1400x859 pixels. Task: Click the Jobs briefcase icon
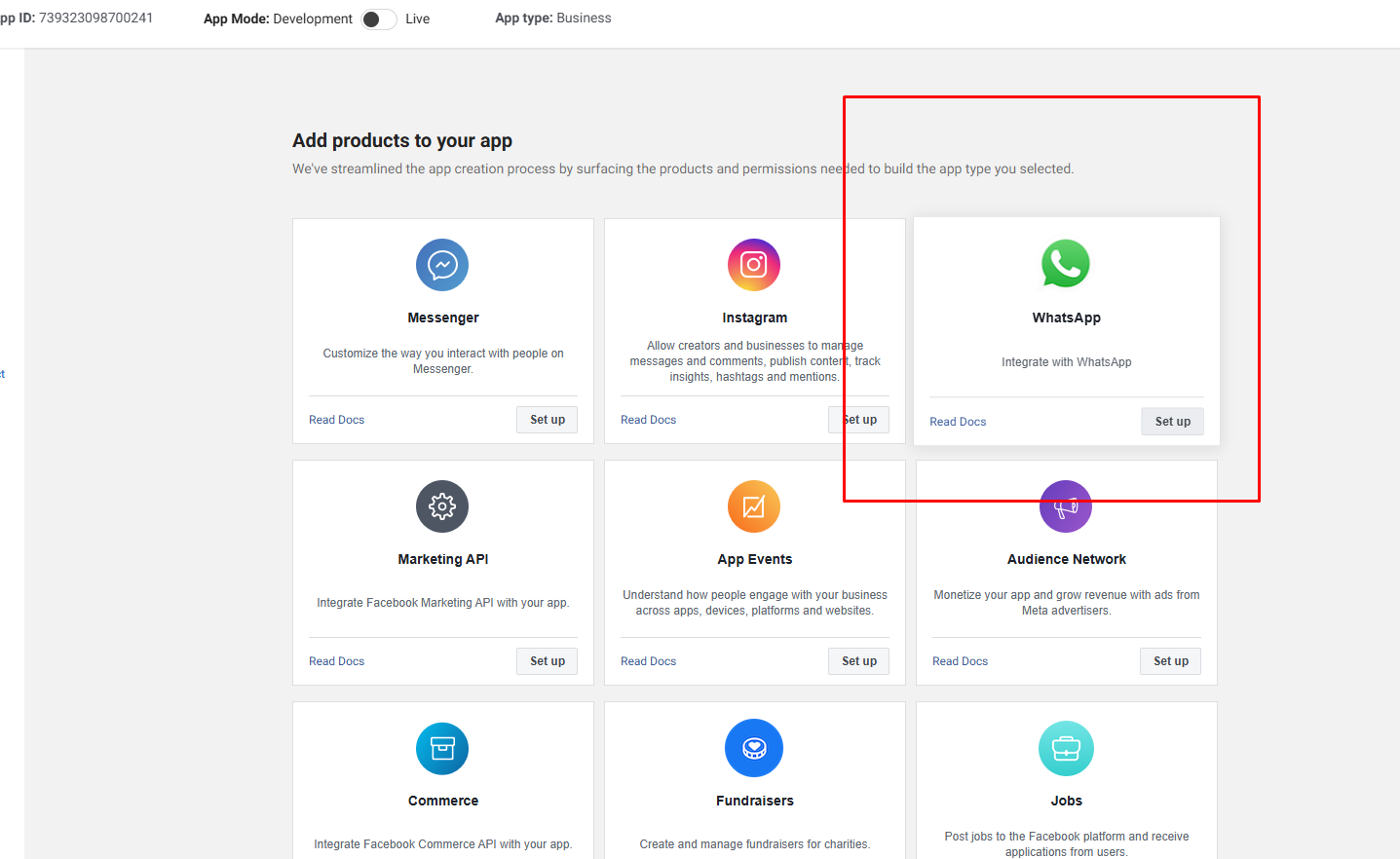[x=1066, y=748]
